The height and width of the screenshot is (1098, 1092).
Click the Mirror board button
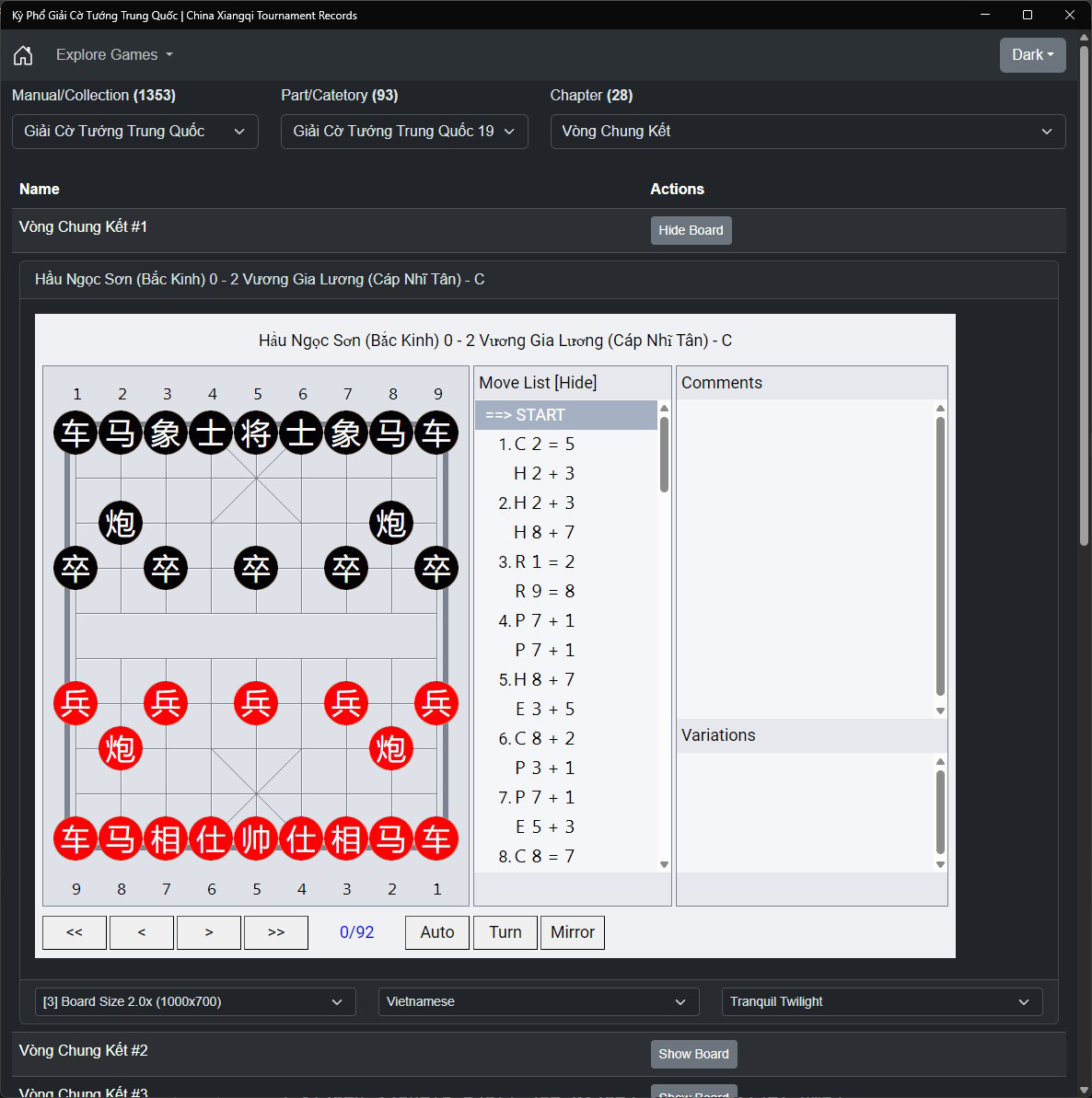[x=573, y=932]
